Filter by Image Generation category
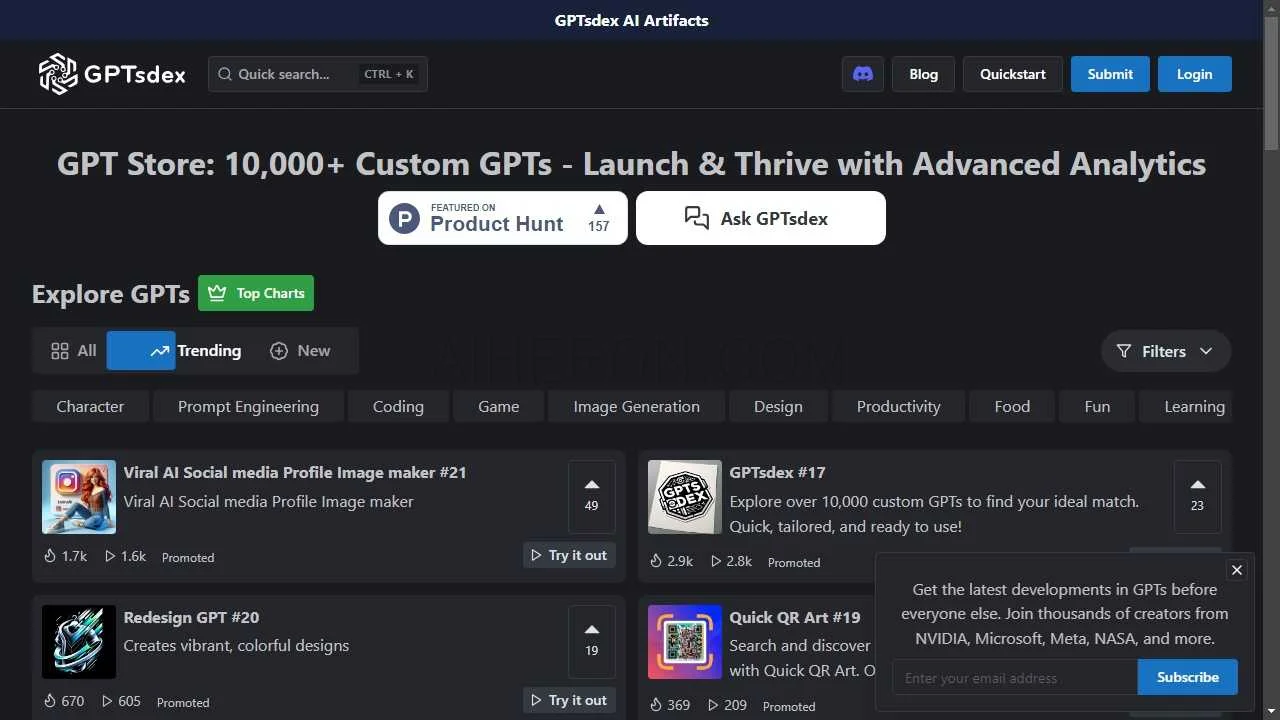 [636, 407]
